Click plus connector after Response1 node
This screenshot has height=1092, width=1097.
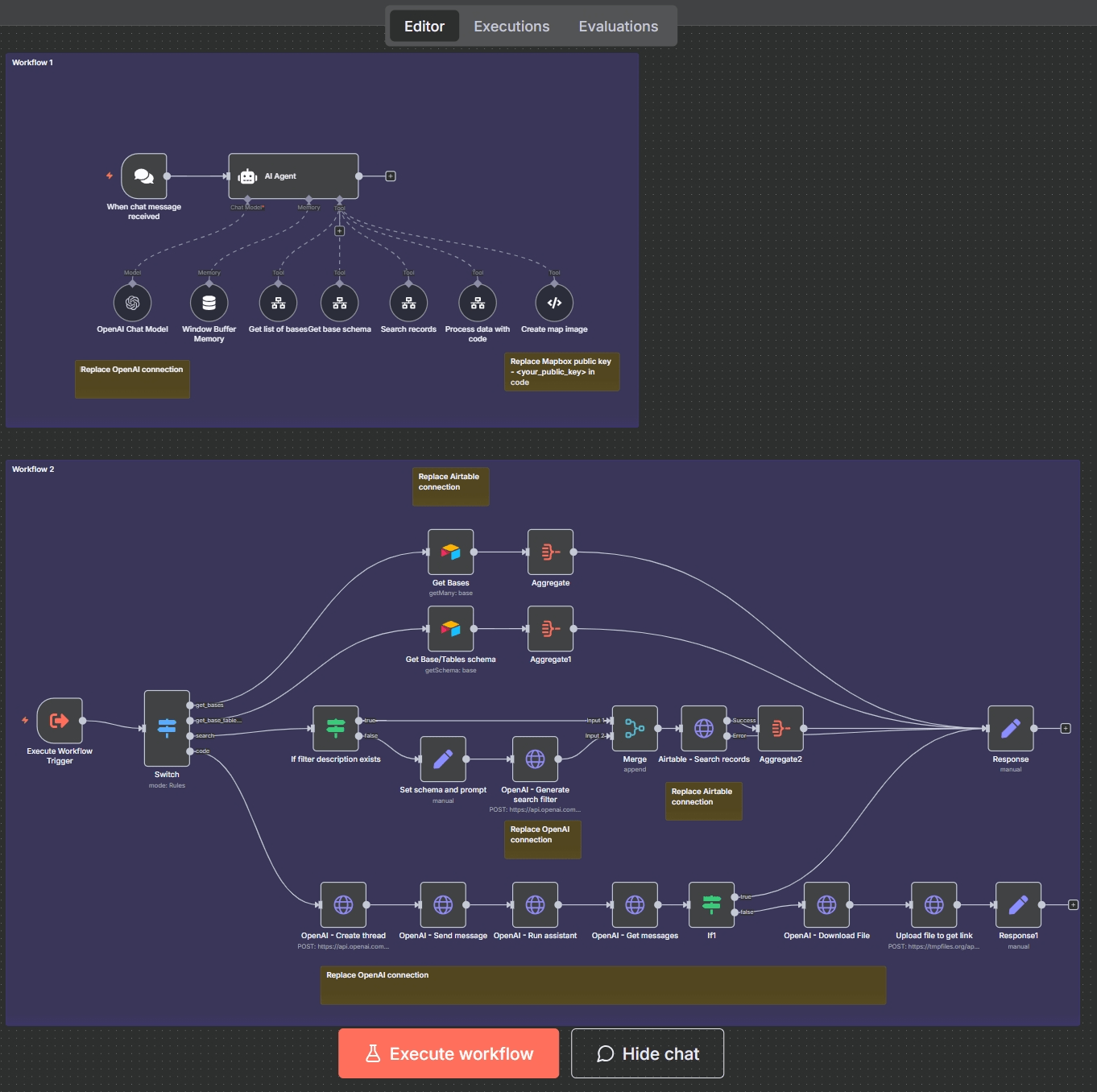(1073, 905)
